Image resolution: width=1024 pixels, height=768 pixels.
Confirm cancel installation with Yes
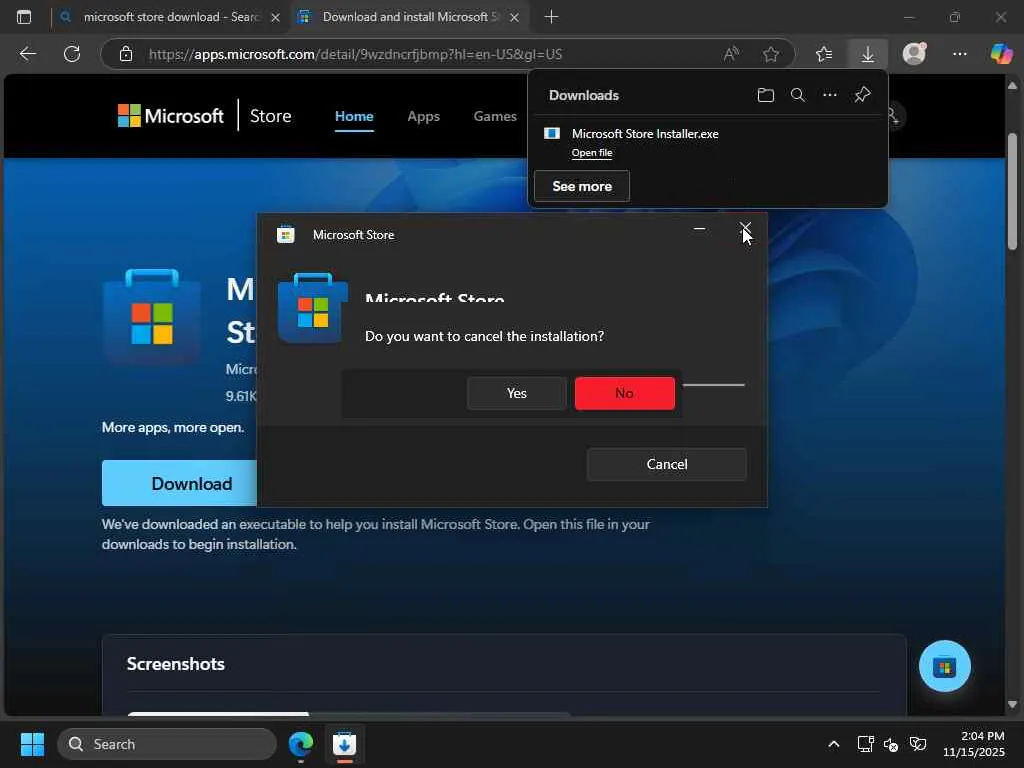click(517, 393)
